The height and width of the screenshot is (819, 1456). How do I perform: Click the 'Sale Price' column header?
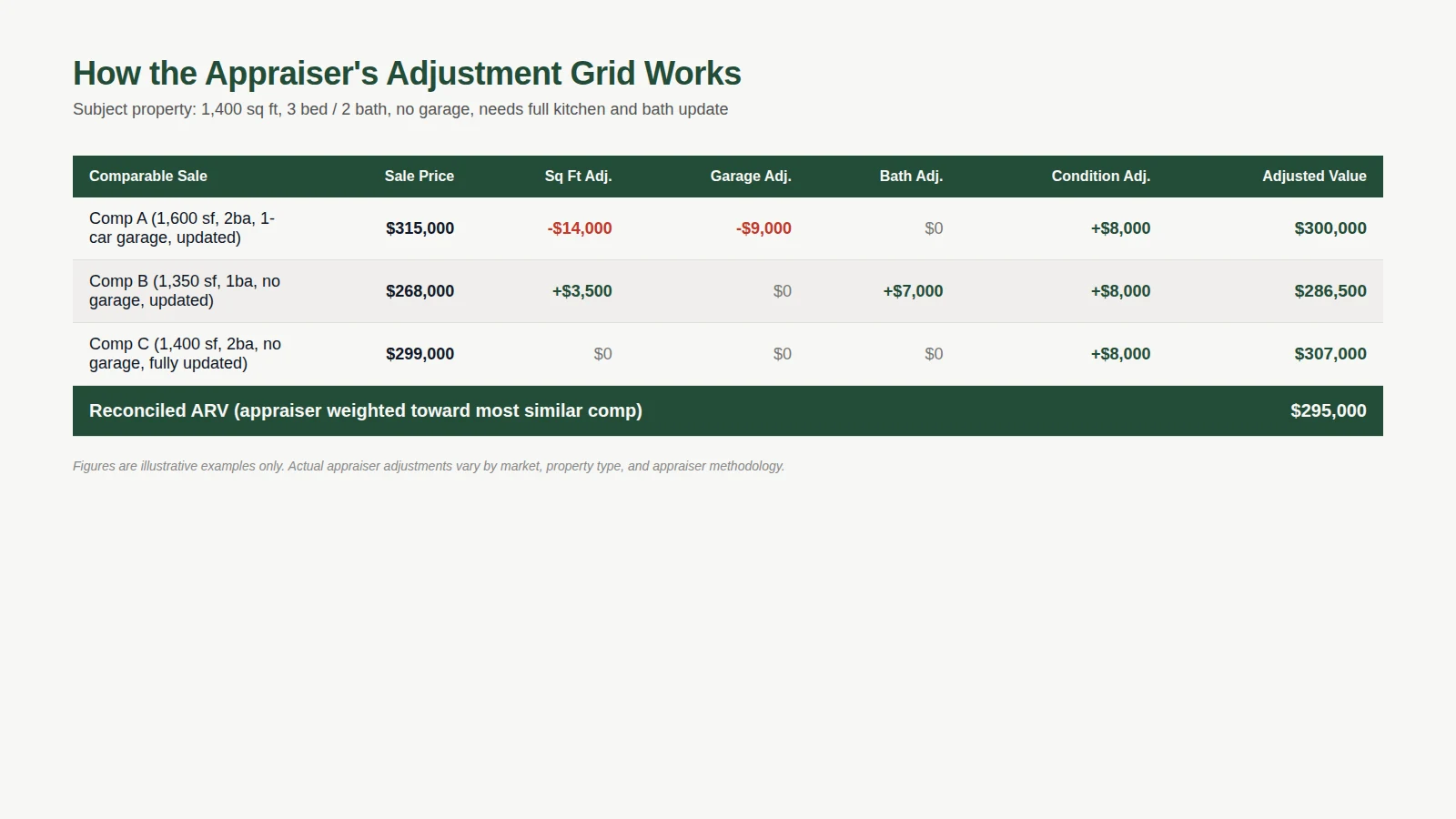pos(419,177)
